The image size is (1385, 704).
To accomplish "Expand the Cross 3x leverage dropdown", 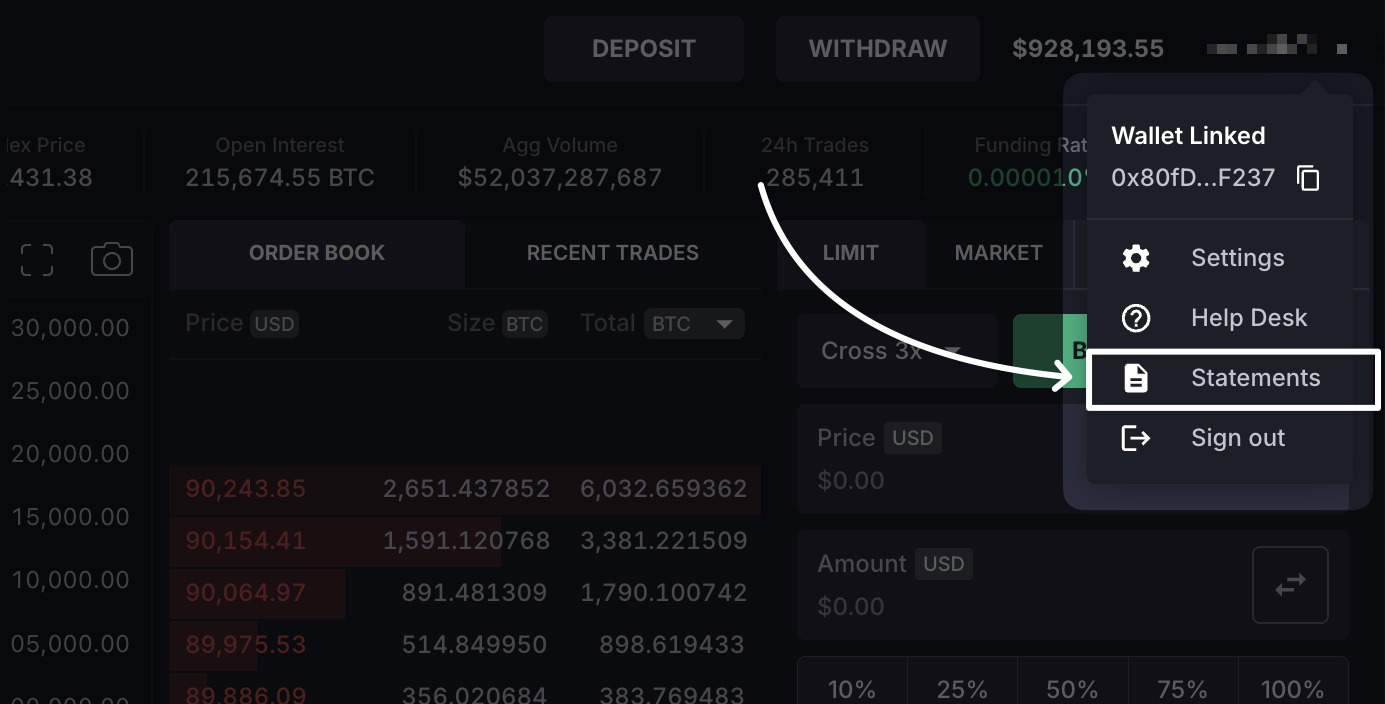I will pyautogui.click(x=896, y=352).
